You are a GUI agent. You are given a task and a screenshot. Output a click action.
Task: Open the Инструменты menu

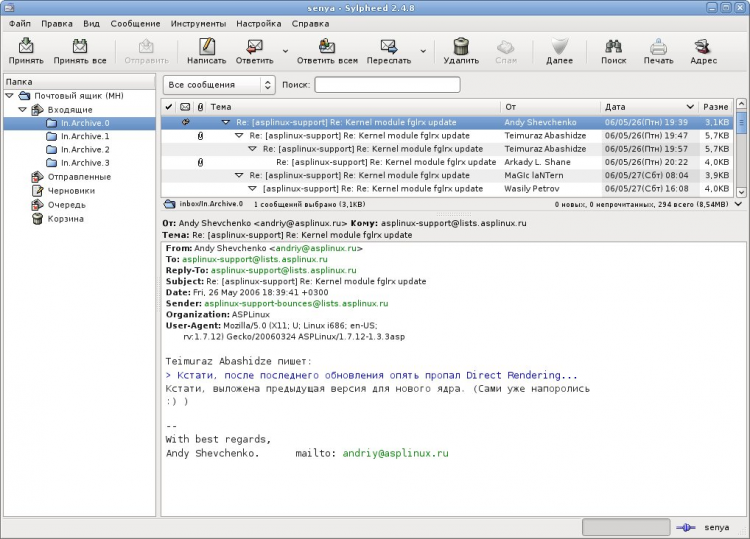click(197, 22)
